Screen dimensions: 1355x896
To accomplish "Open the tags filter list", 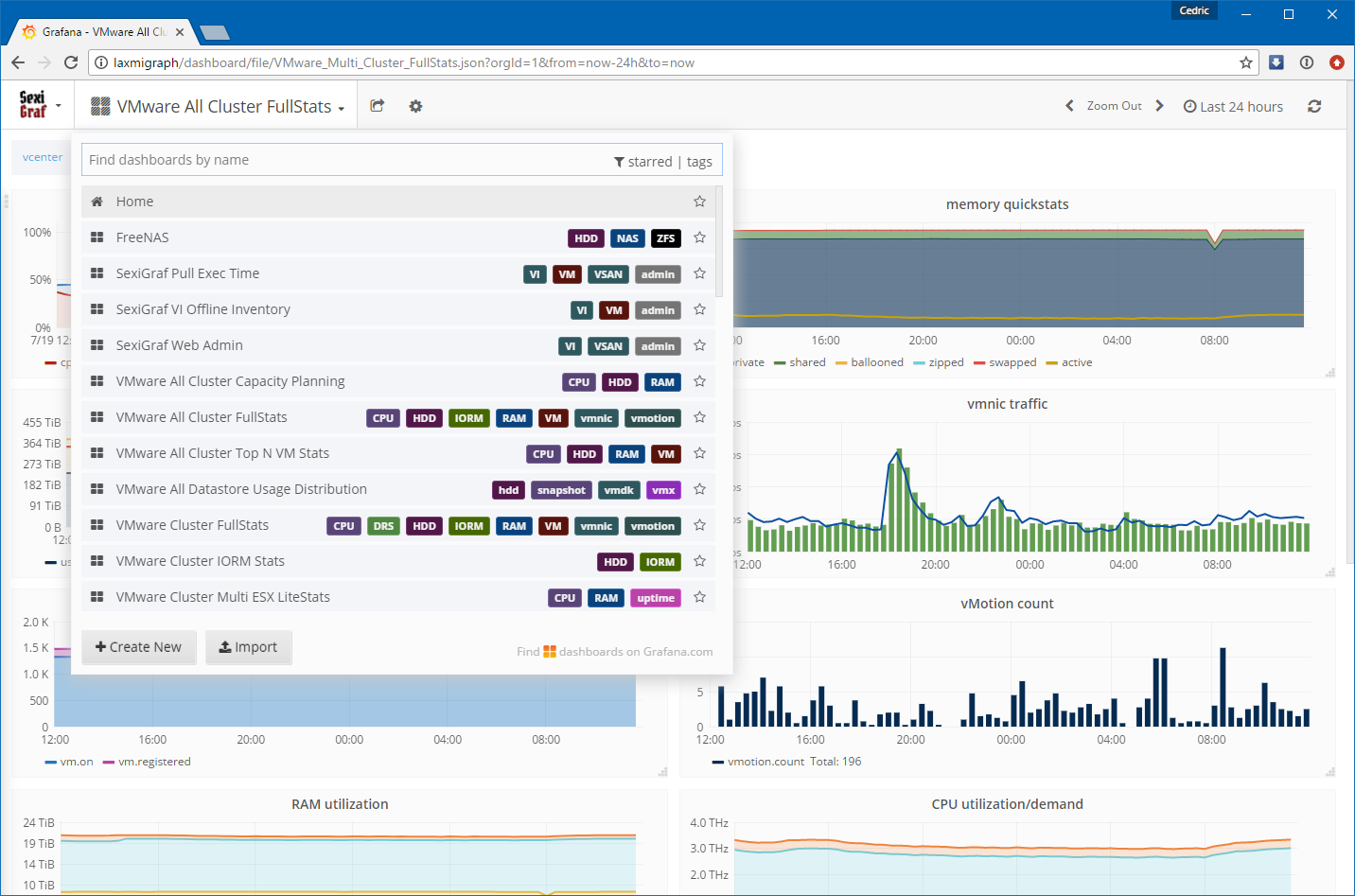I will [699, 162].
